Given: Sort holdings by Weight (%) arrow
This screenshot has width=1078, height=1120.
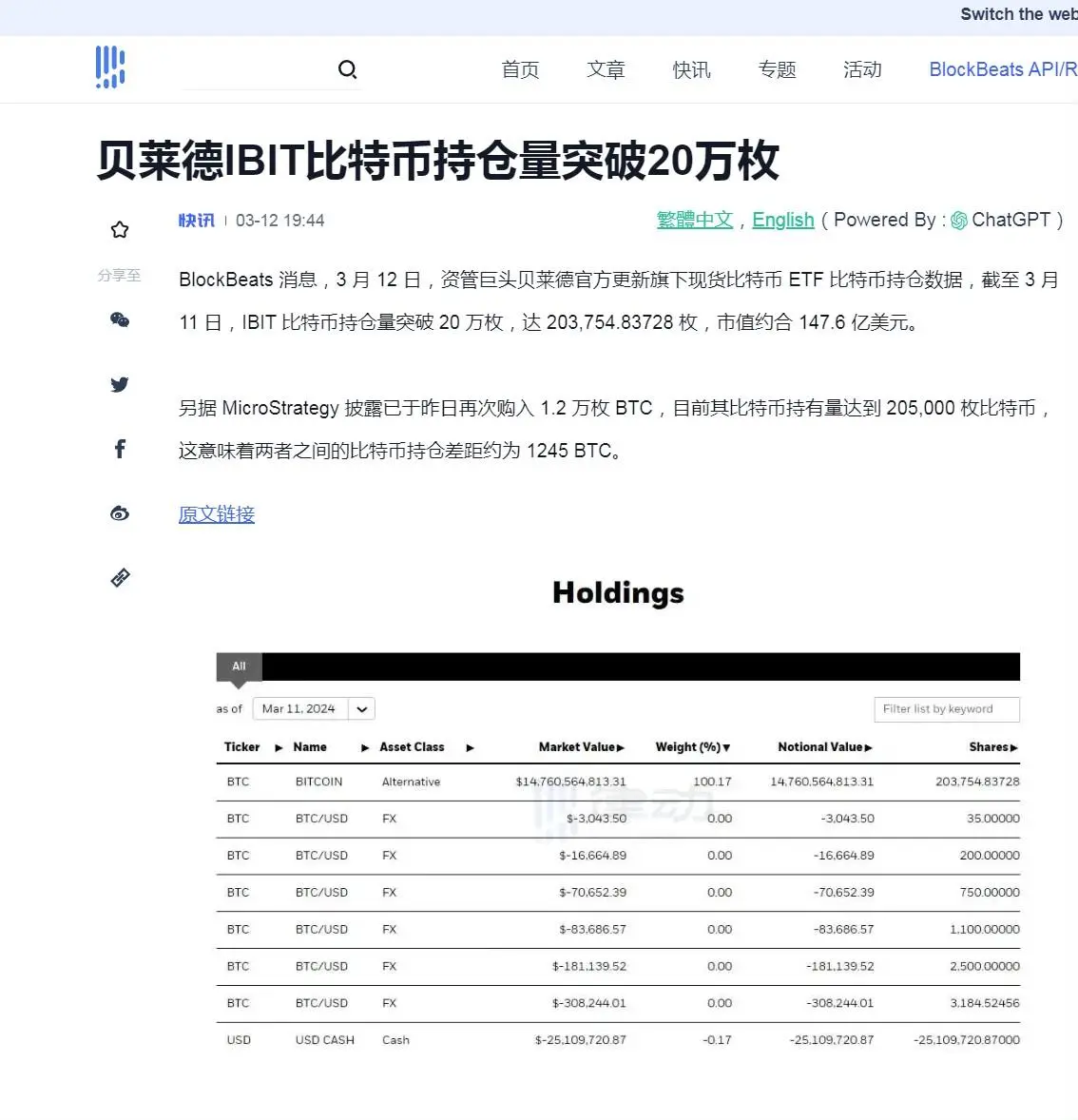Looking at the screenshot, I should (726, 748).
